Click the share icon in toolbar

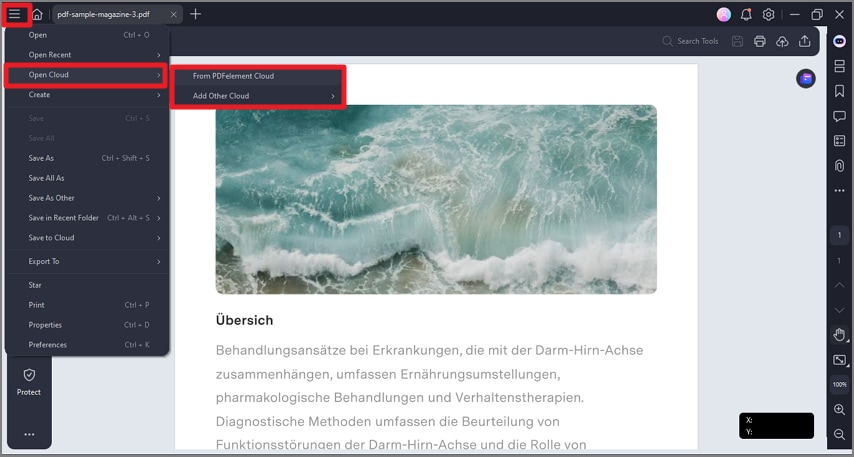804,41
